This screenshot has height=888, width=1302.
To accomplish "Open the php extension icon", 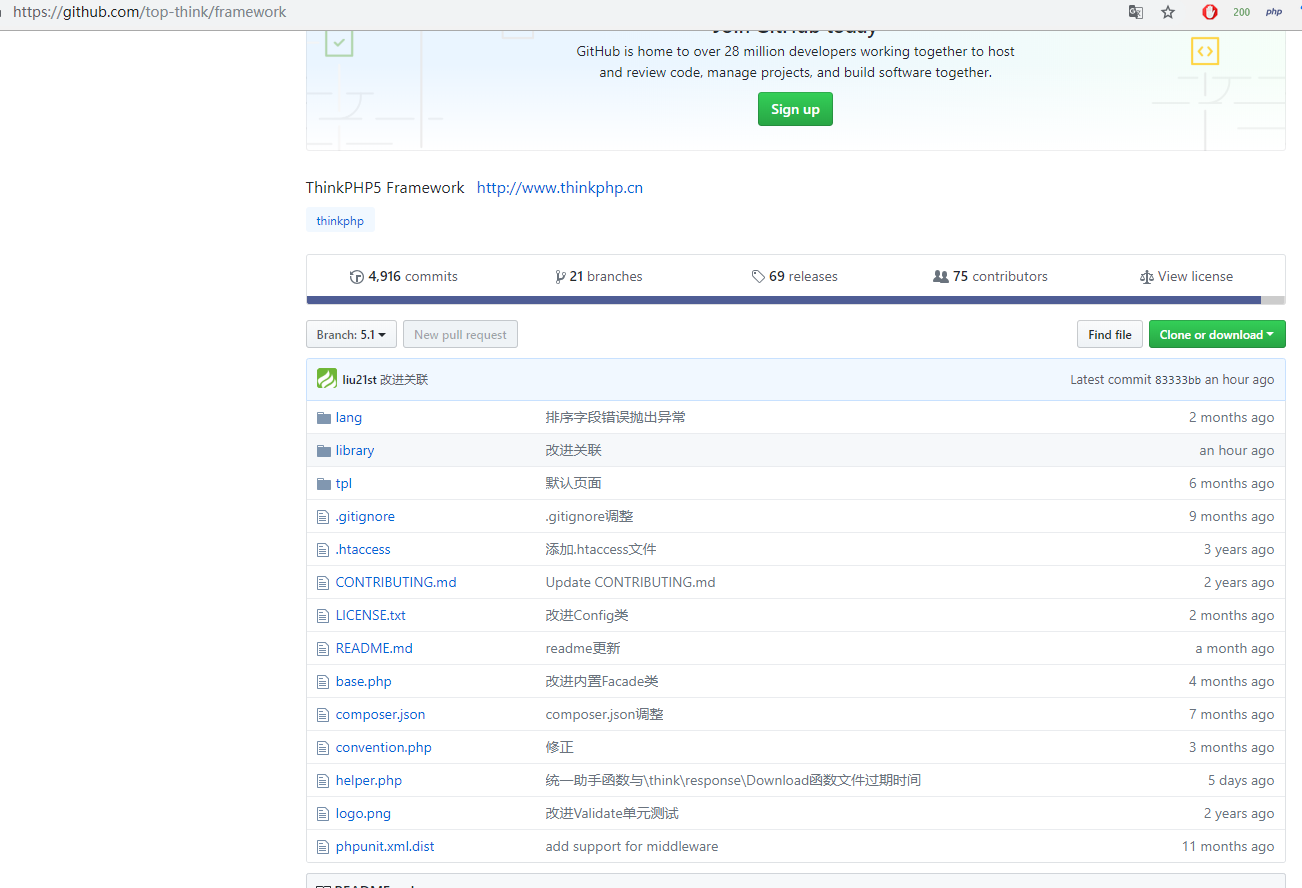I will 1274,12.
